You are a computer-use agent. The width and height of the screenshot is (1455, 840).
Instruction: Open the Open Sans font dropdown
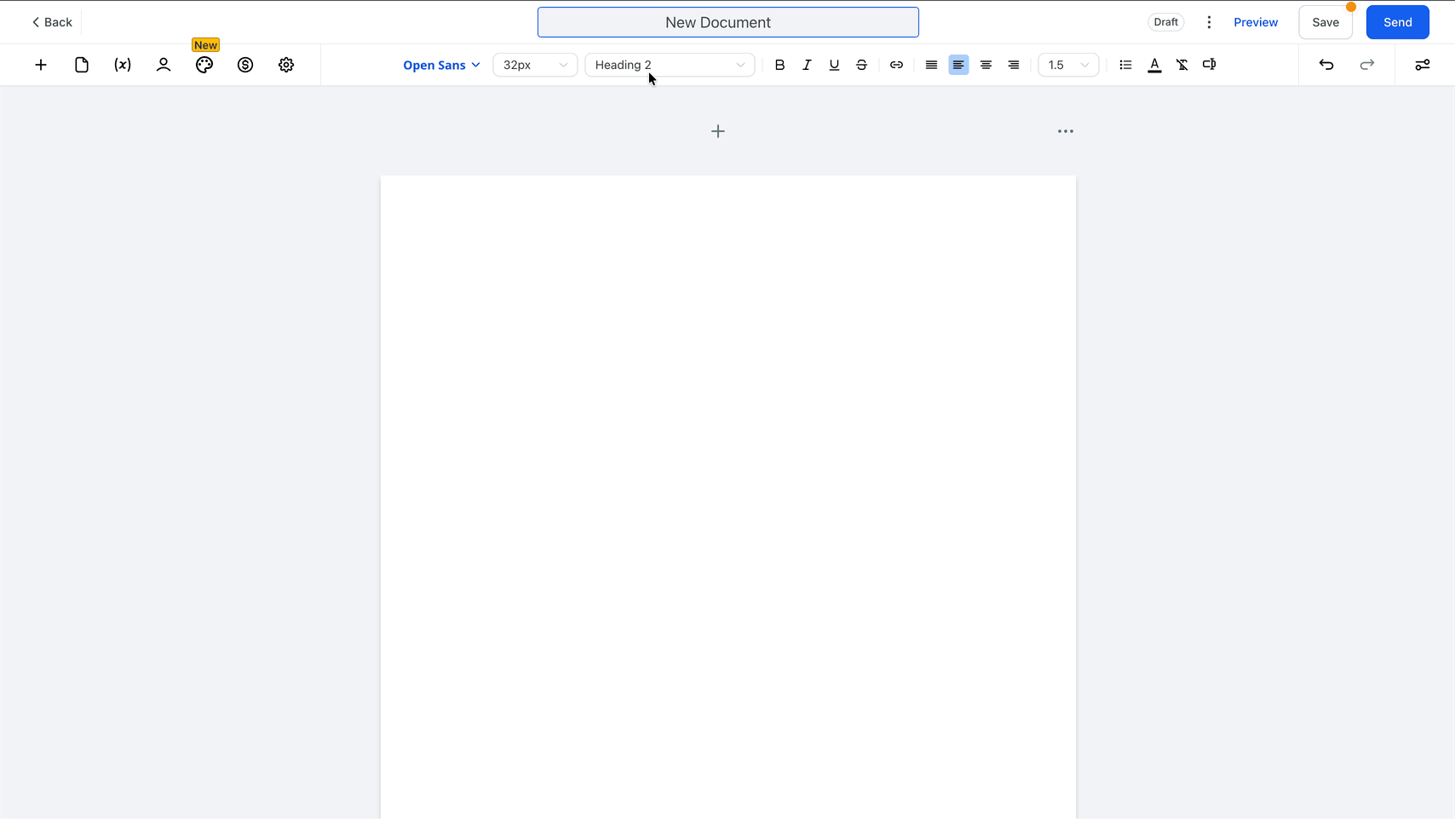click(x=441, y=65)
